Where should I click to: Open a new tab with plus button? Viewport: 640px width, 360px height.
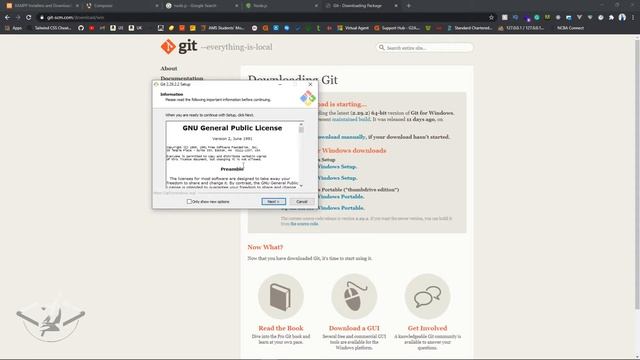(x=409, y=6)
